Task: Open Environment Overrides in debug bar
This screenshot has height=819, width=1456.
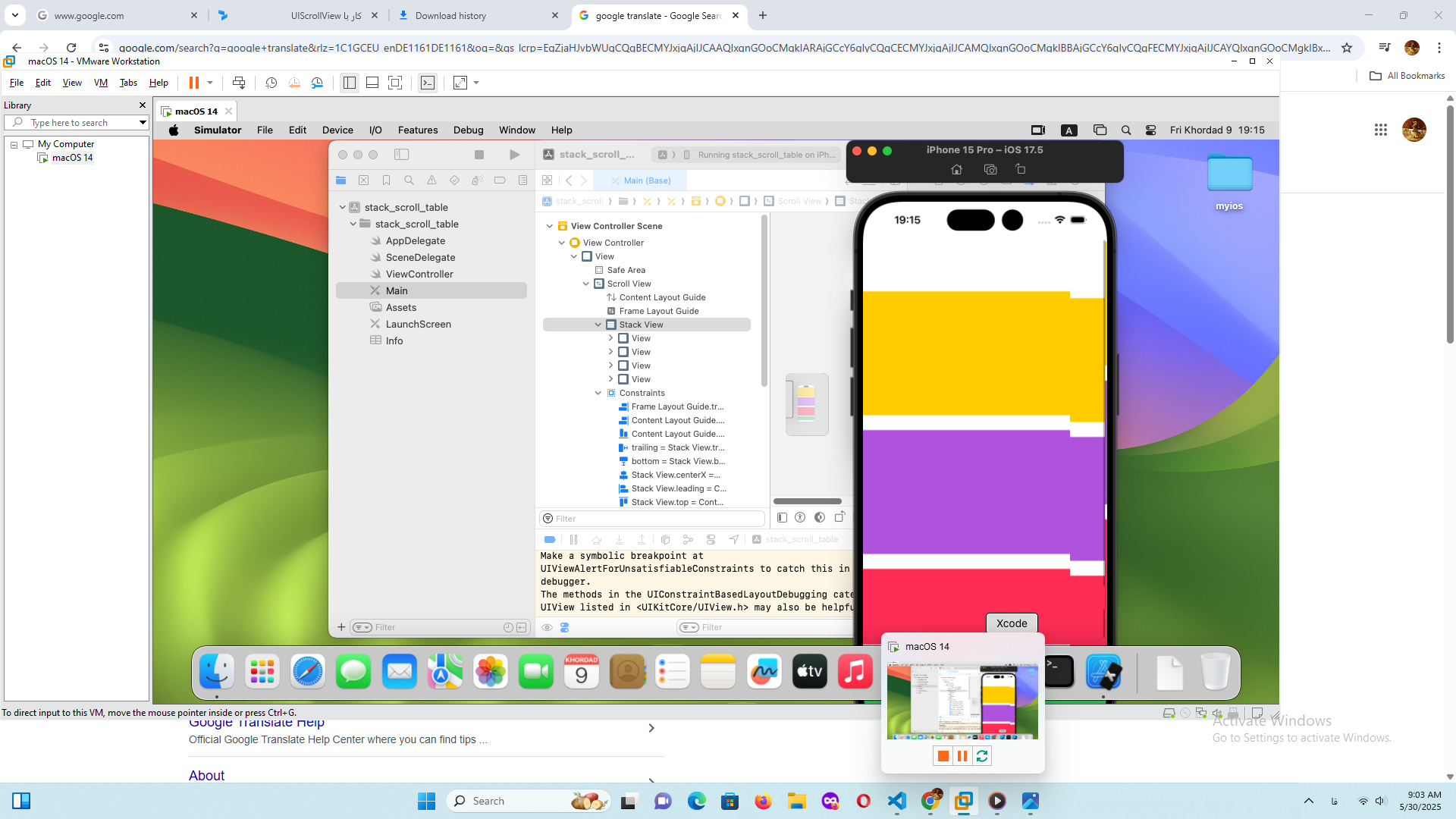Action: (x=711, y=539)
